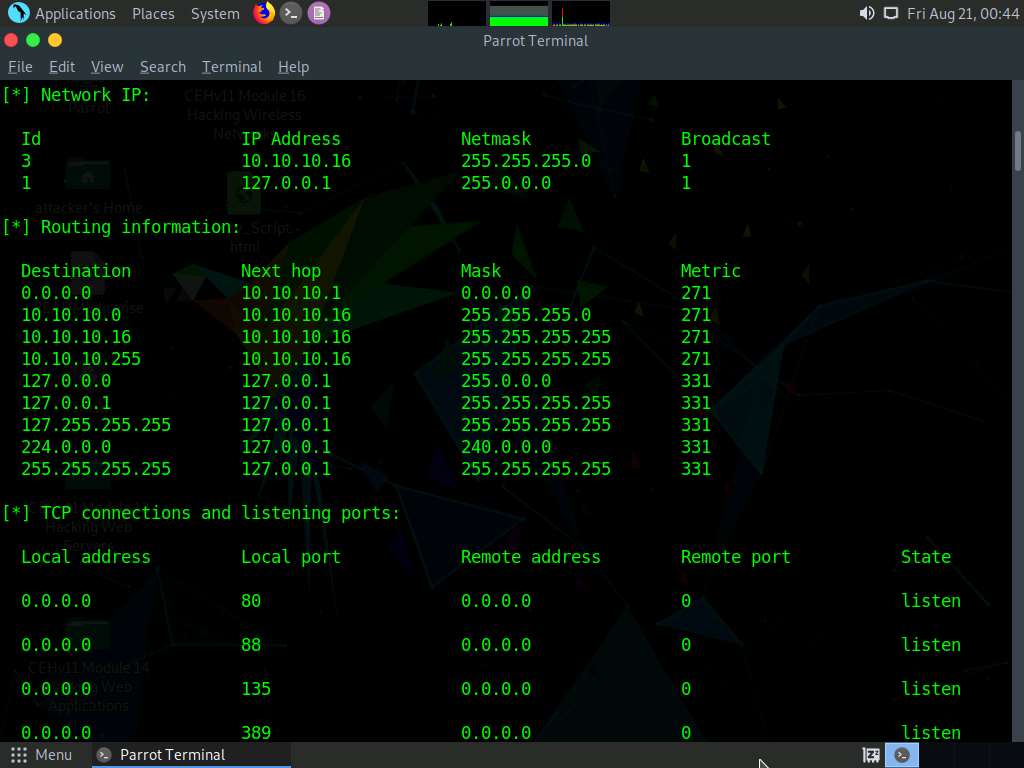Viewport: 1024px width, 768px height.
Task: Open the purple text editor launcher
Action: click(x=319, y=13)
